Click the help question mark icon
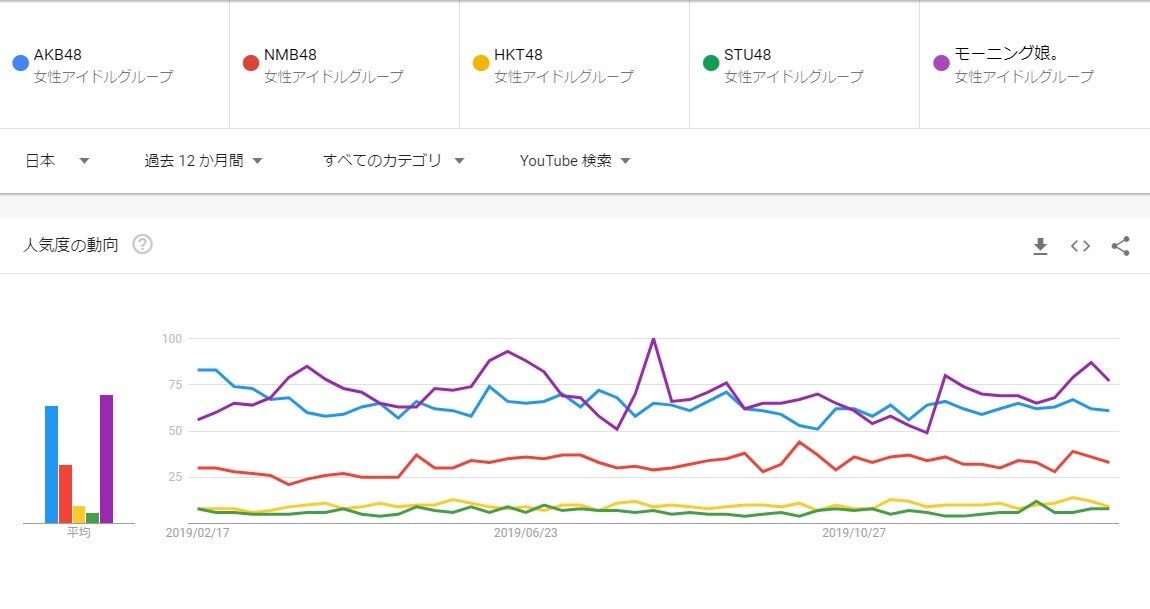 [142, 245]
